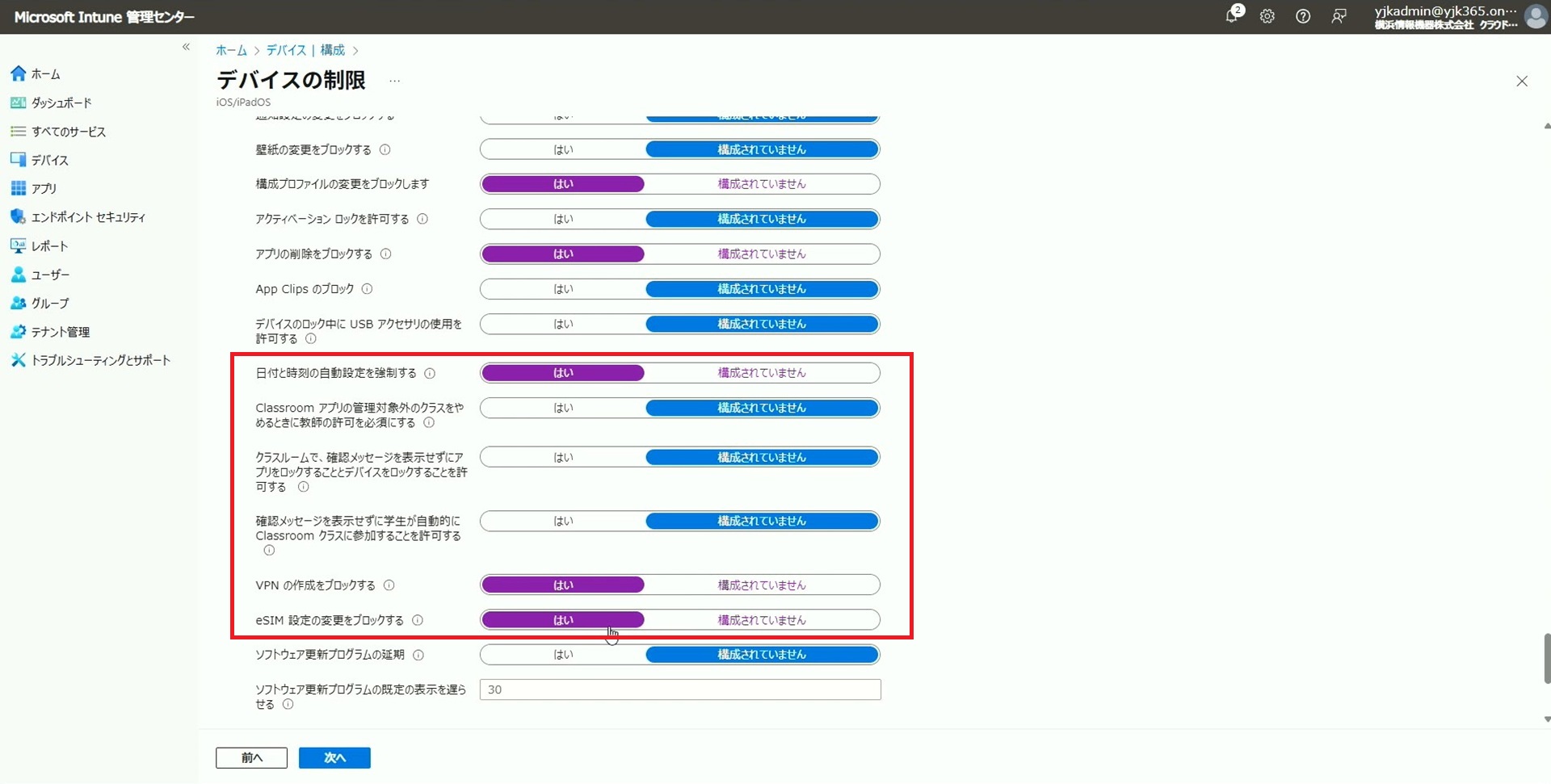Collapse the left navigation sidebar
Image resolution: width=1551 pixels, height=784 pixels.
click(186, 47)
